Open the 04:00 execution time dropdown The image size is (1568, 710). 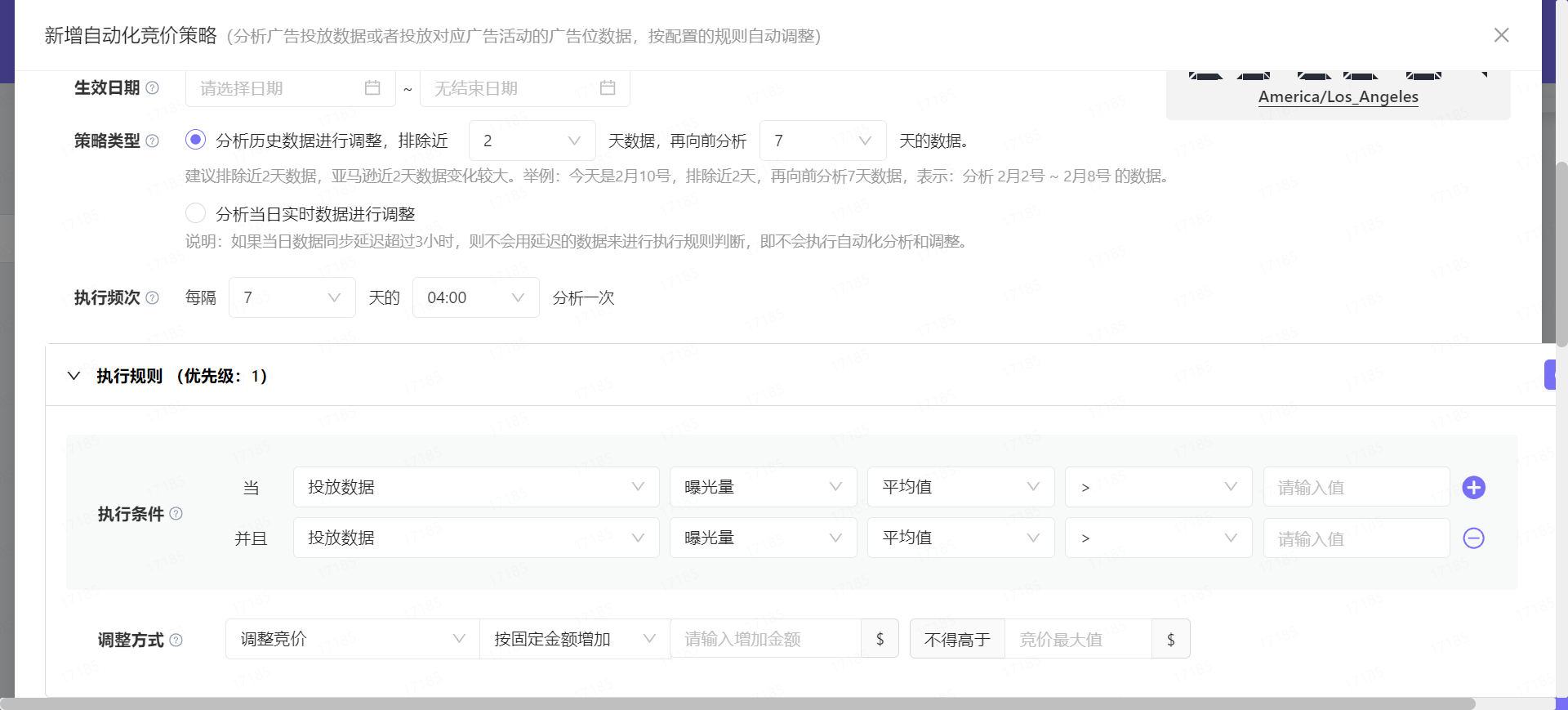[x=475, y=297]
